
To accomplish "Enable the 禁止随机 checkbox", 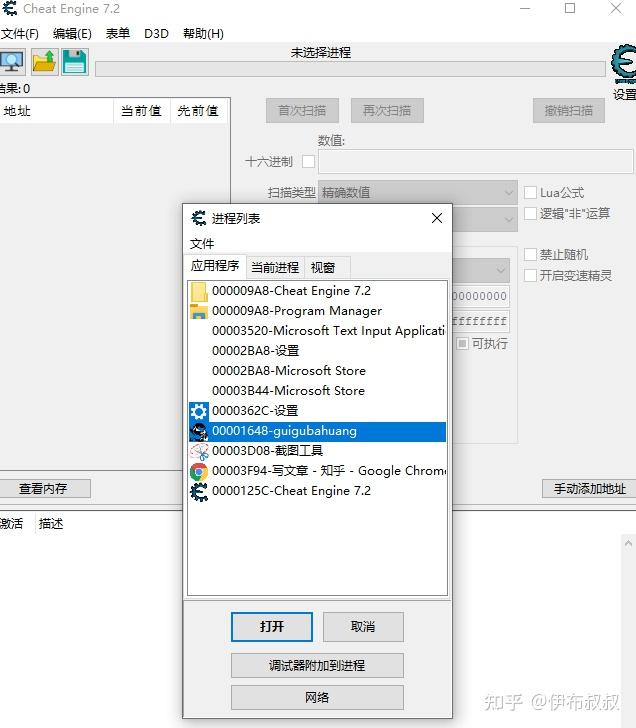I will click(x=530, y=254).
